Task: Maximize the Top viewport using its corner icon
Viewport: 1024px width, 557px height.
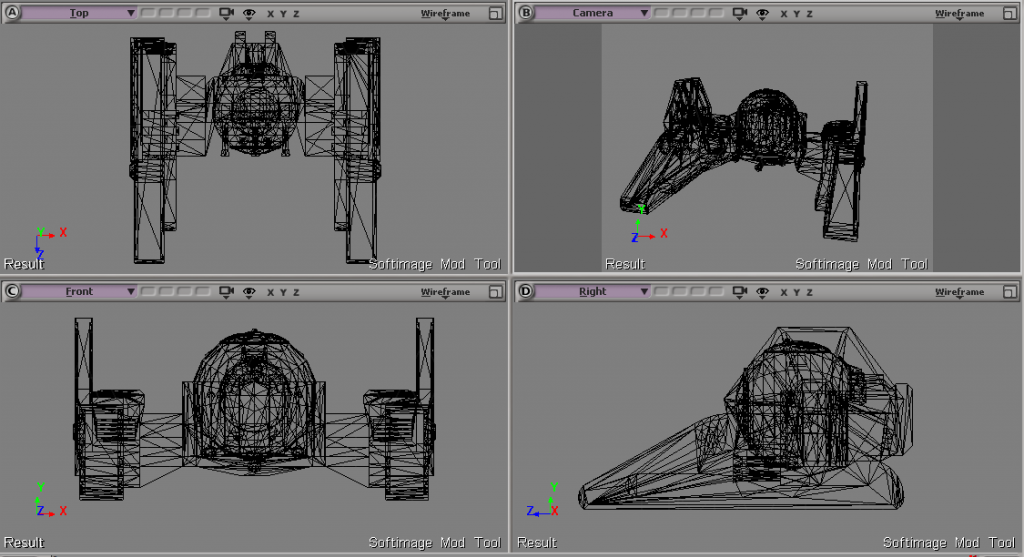Action: click(x=496, y=14)
